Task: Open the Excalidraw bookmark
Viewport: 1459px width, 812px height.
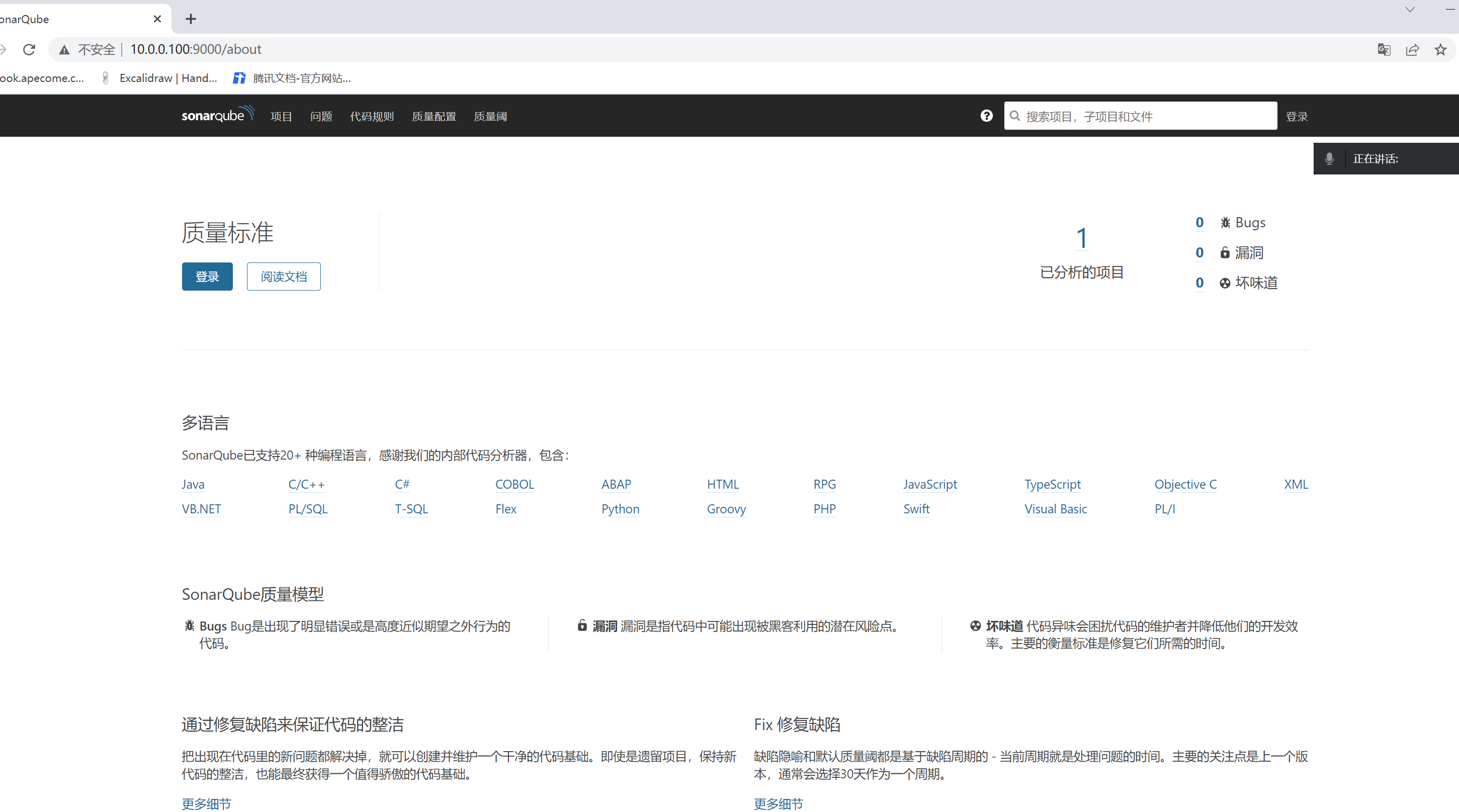Action: point(167,78)
